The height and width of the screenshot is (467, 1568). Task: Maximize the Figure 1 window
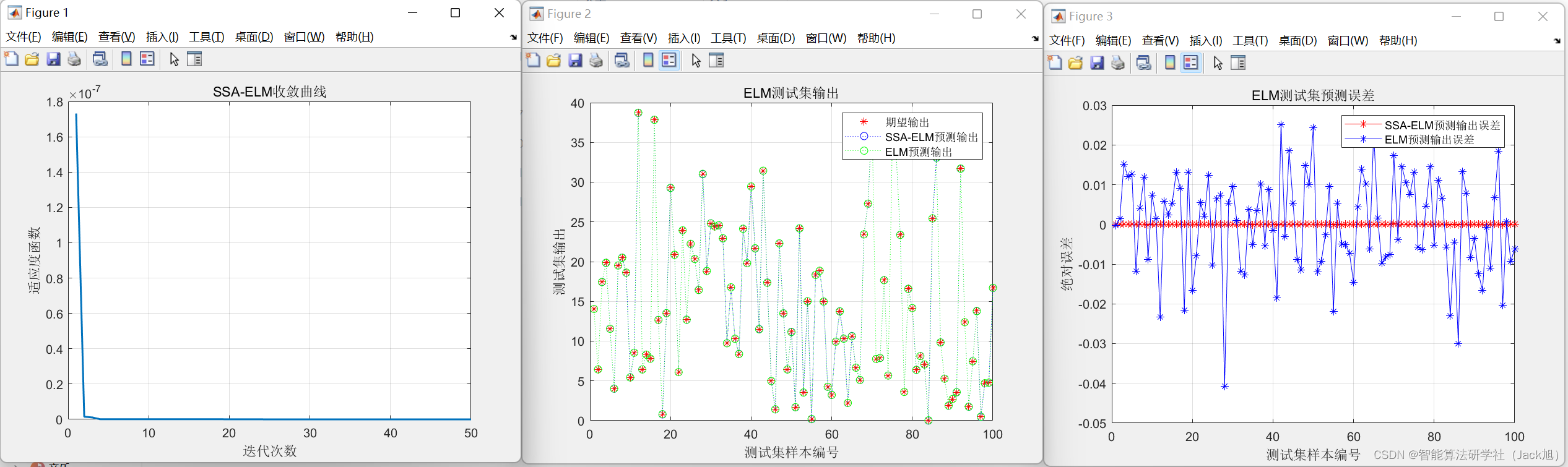click(456, 13)
